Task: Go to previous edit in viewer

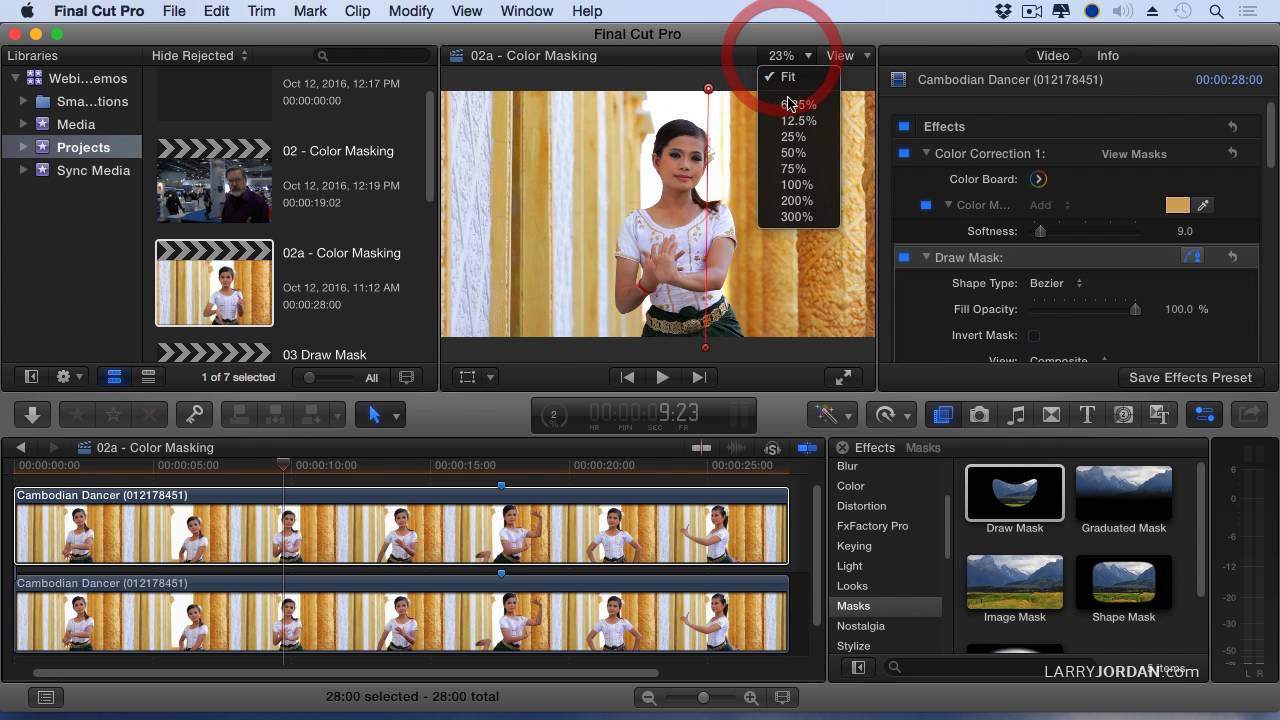Action: (627, 377)
